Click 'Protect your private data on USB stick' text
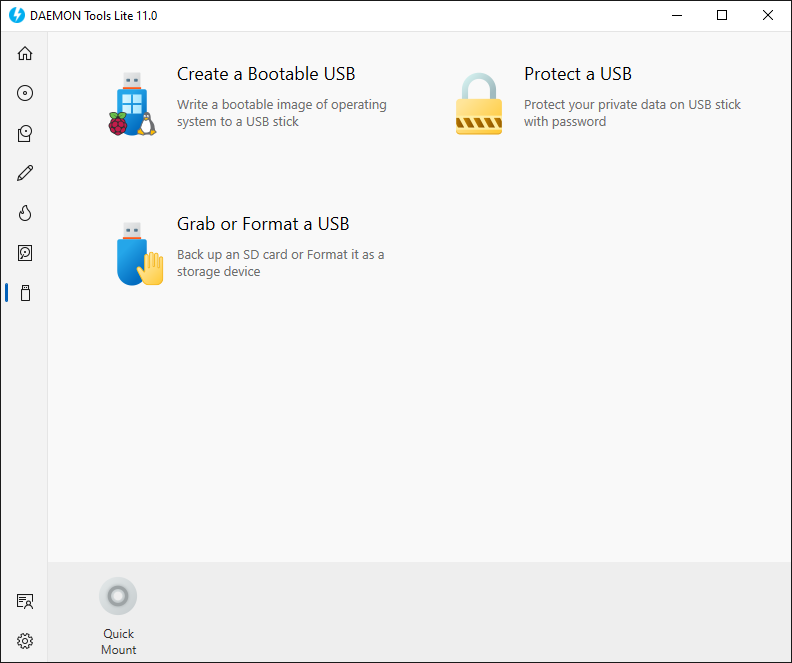The height and width of the screenshot is (663, 792). (x=632, y=113)
